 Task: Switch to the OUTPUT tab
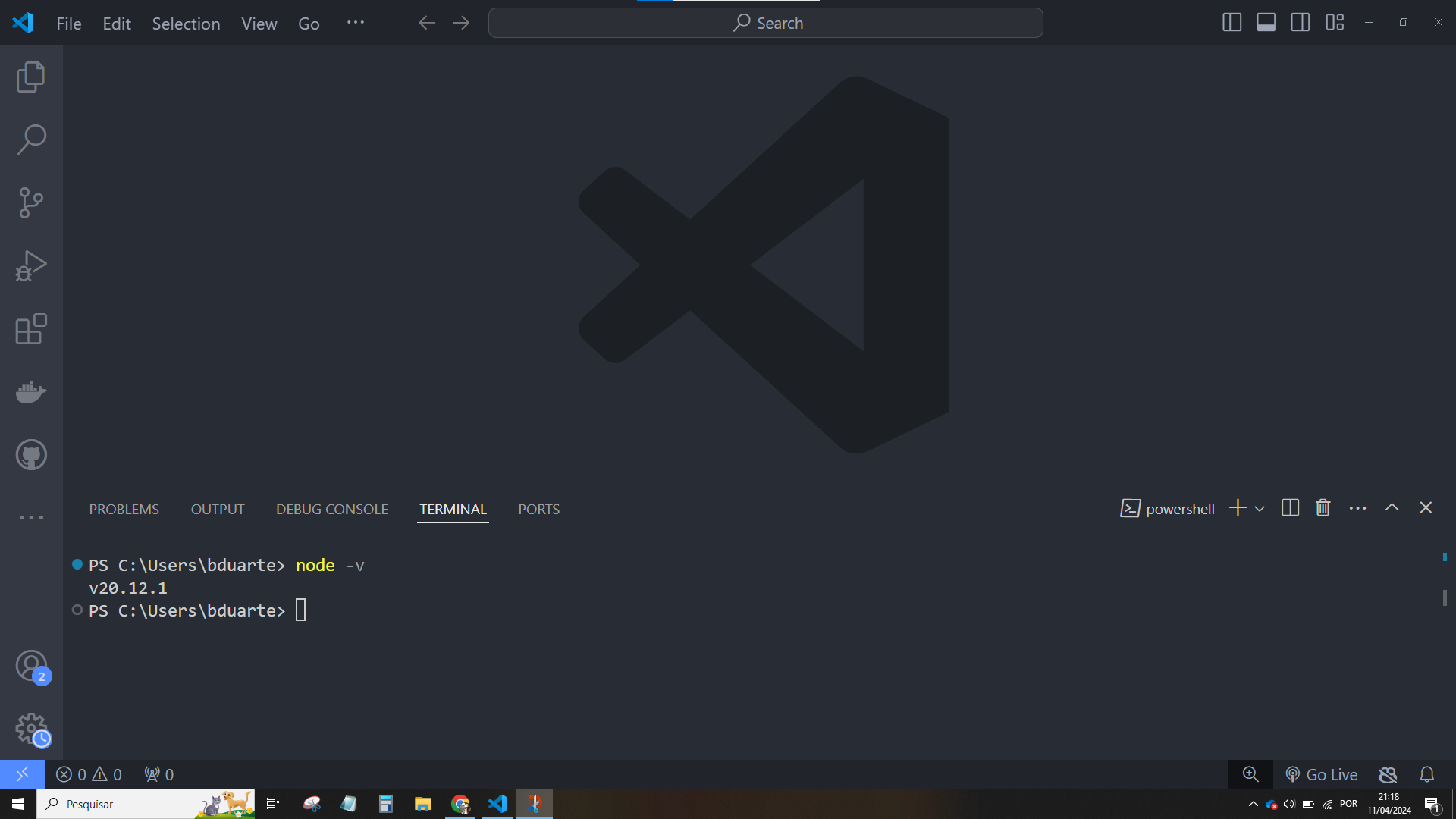tap(217, 509)
